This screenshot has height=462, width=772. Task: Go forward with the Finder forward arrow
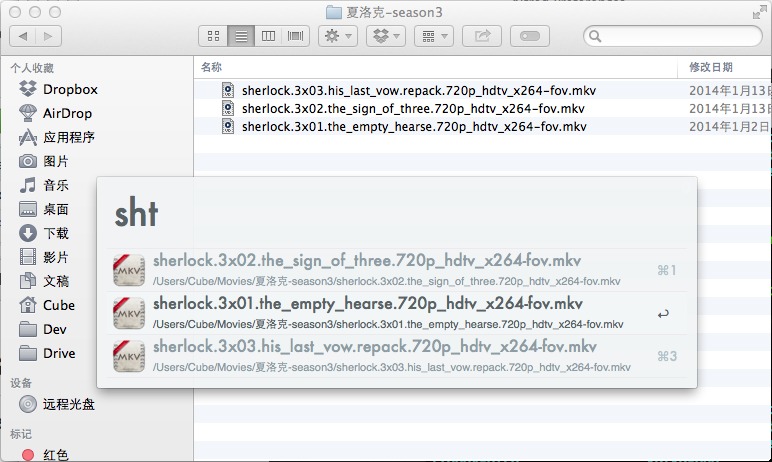[48, 36]
